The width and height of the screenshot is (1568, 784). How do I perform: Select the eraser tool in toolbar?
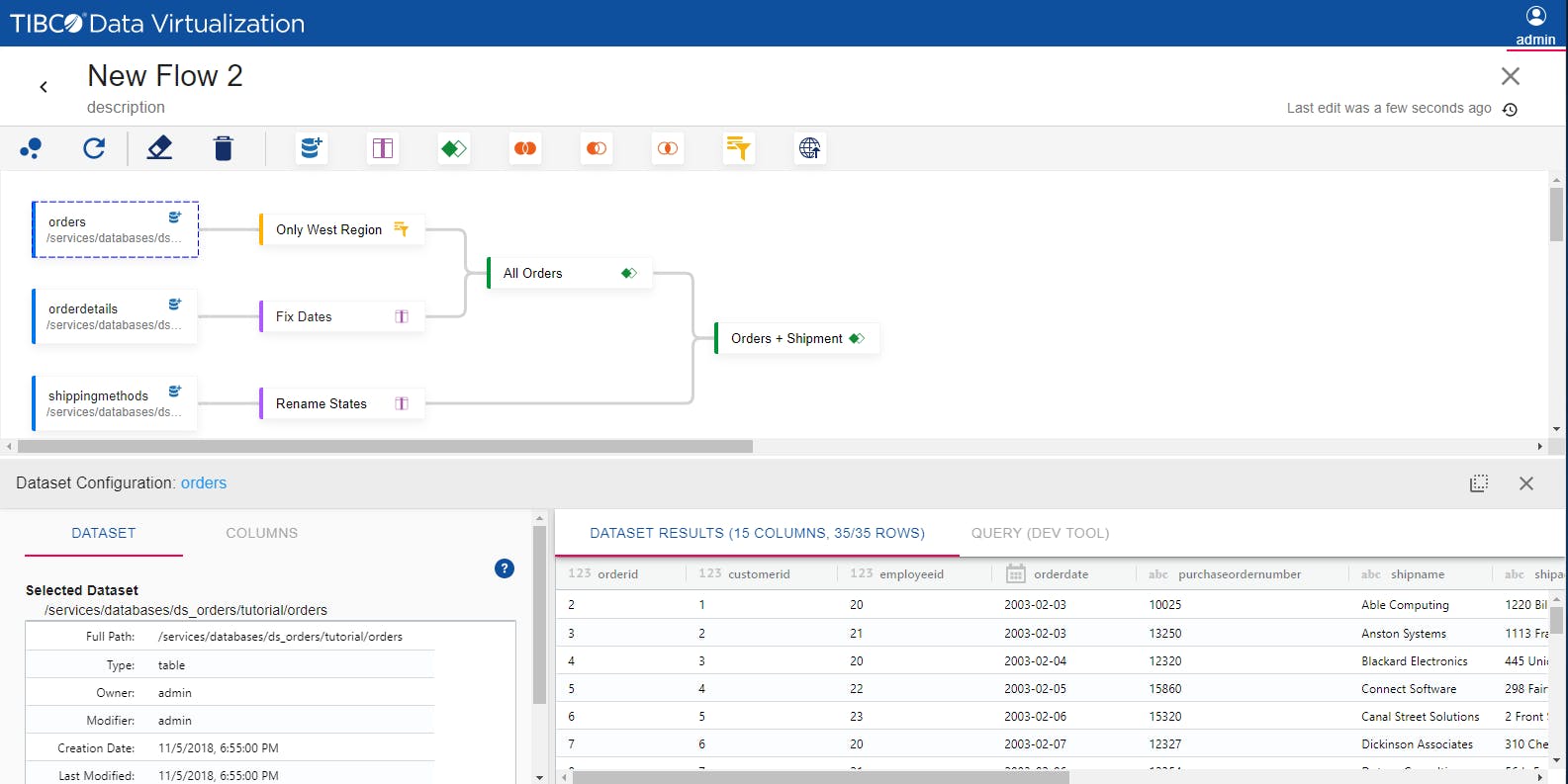pyautogui.click(x=159, y=148)
